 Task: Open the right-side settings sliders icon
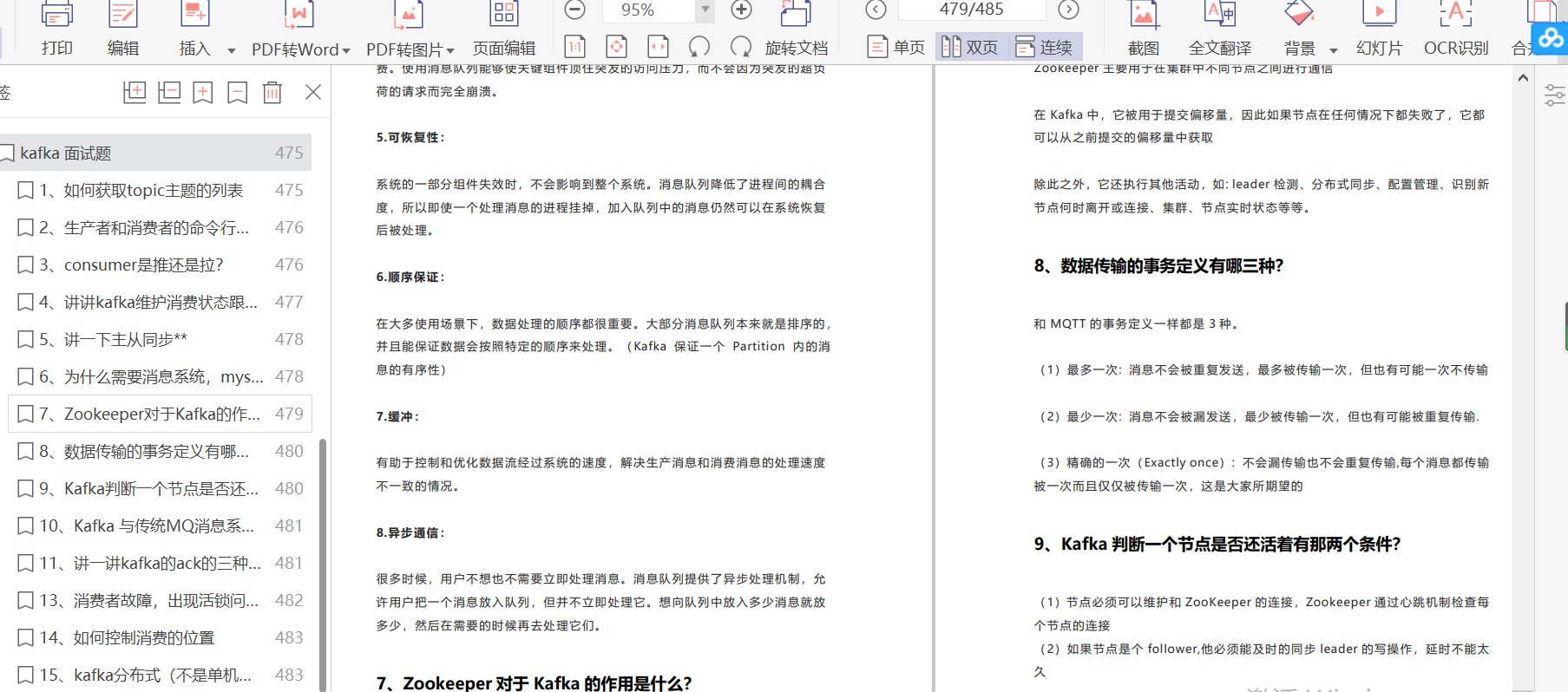(x=1554, y=95)
